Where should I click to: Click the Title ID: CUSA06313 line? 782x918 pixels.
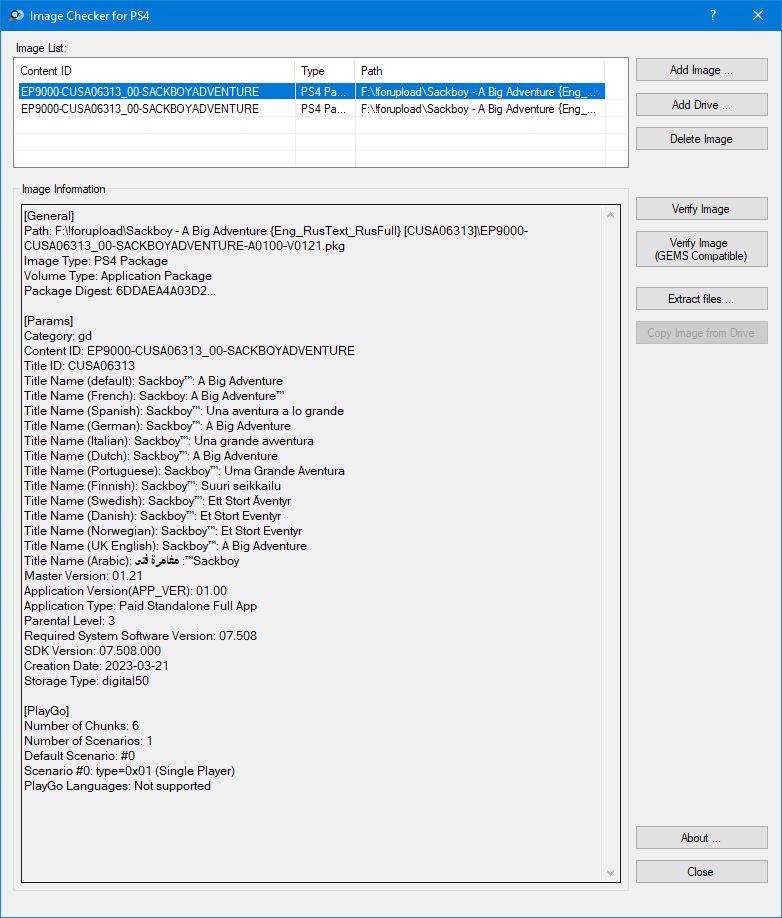tap(80, 366)
